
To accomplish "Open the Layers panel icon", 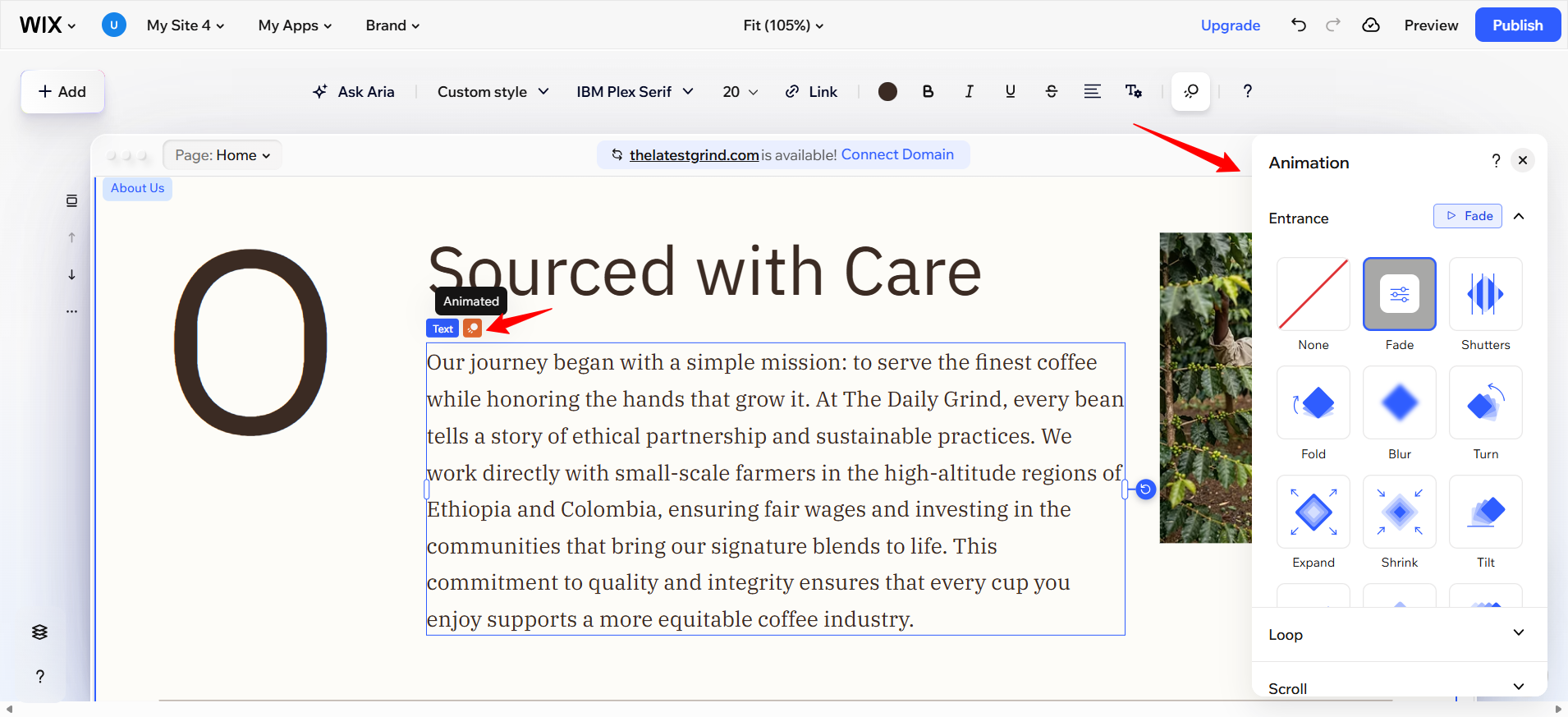I will [39, 632].
